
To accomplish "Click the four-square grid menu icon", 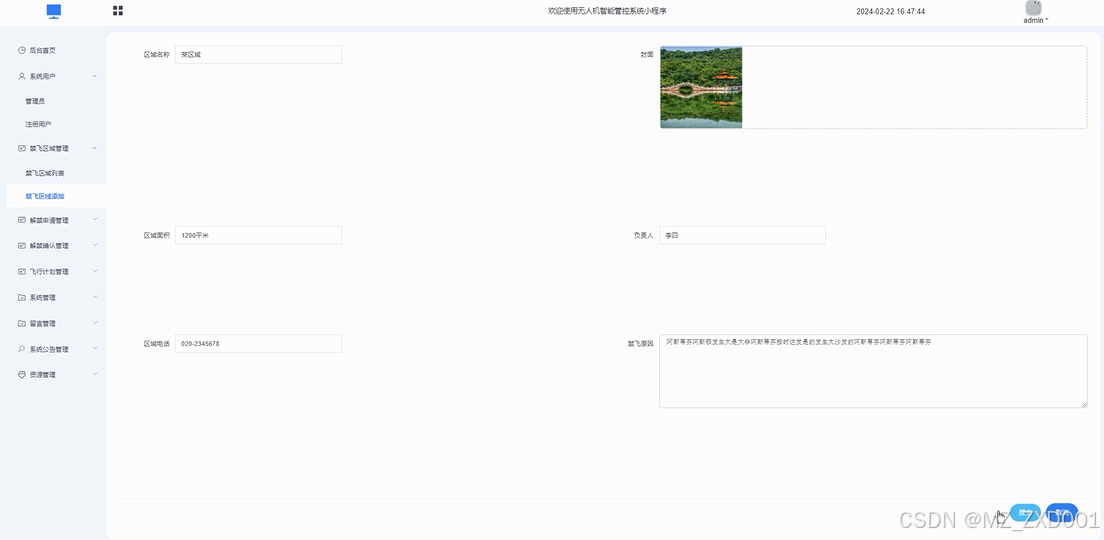I will 118,11.
